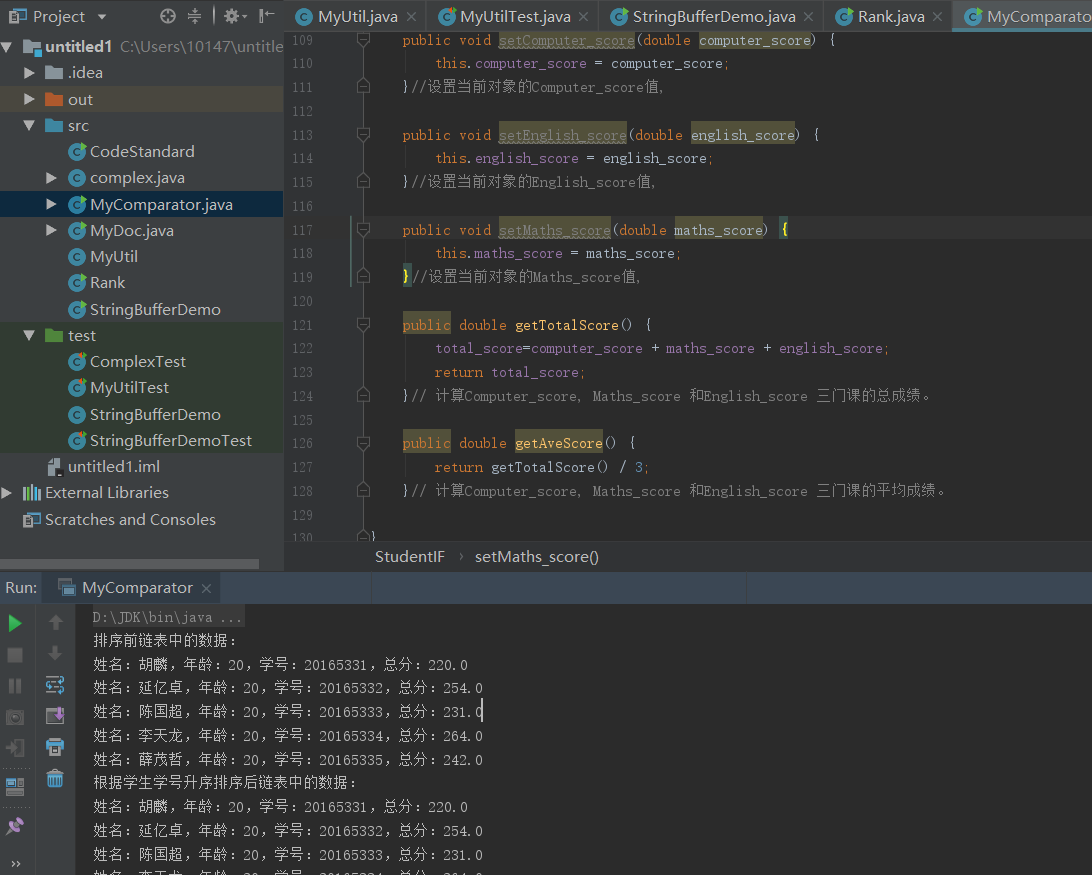
Task: Collapse the untitled1 project root
Action: 7,47
